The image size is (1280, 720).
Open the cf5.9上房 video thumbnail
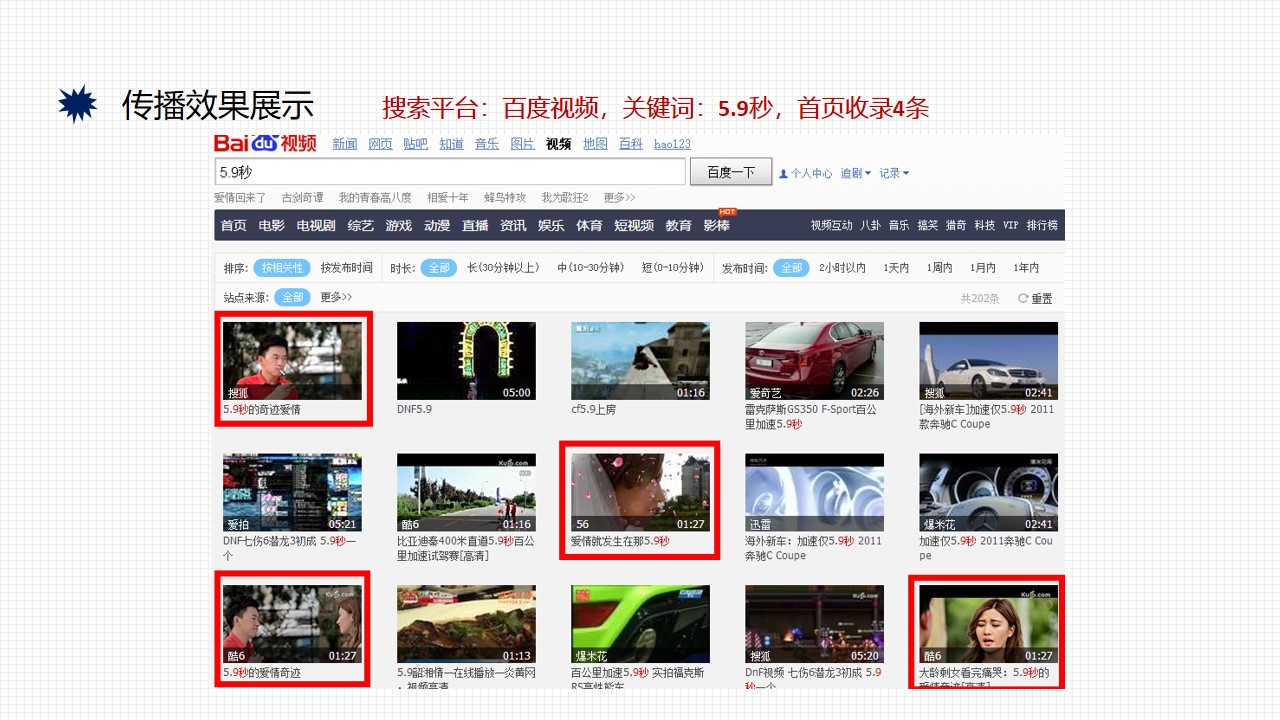pyautogui.click(x=640, y=361)
